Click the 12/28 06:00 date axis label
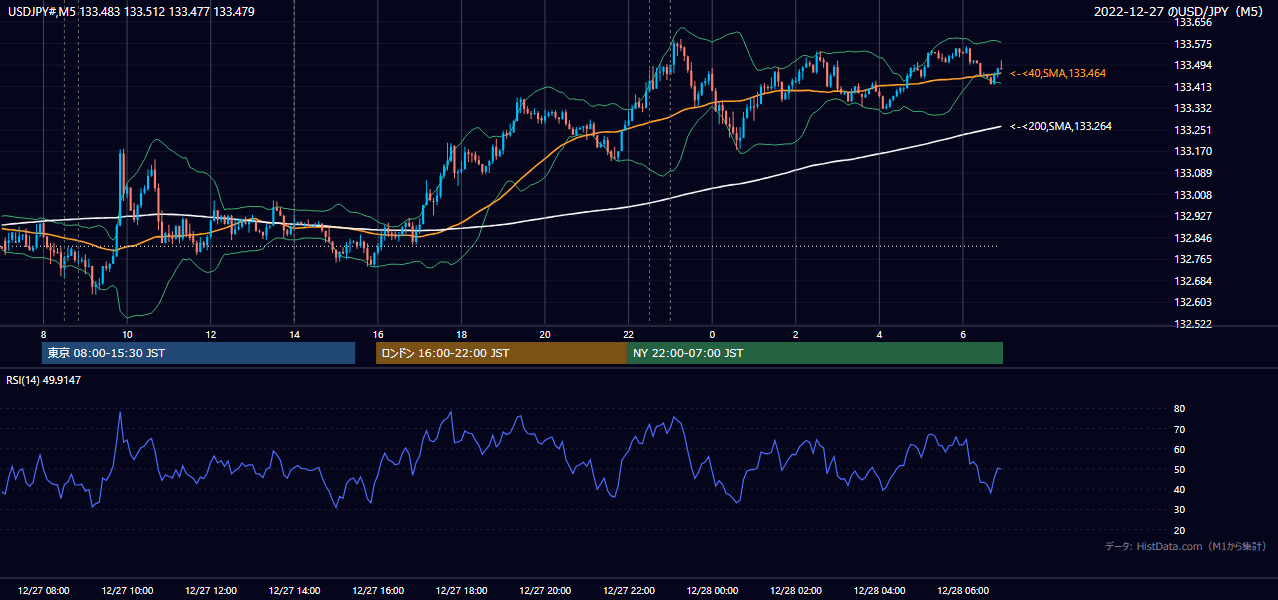 963,591
